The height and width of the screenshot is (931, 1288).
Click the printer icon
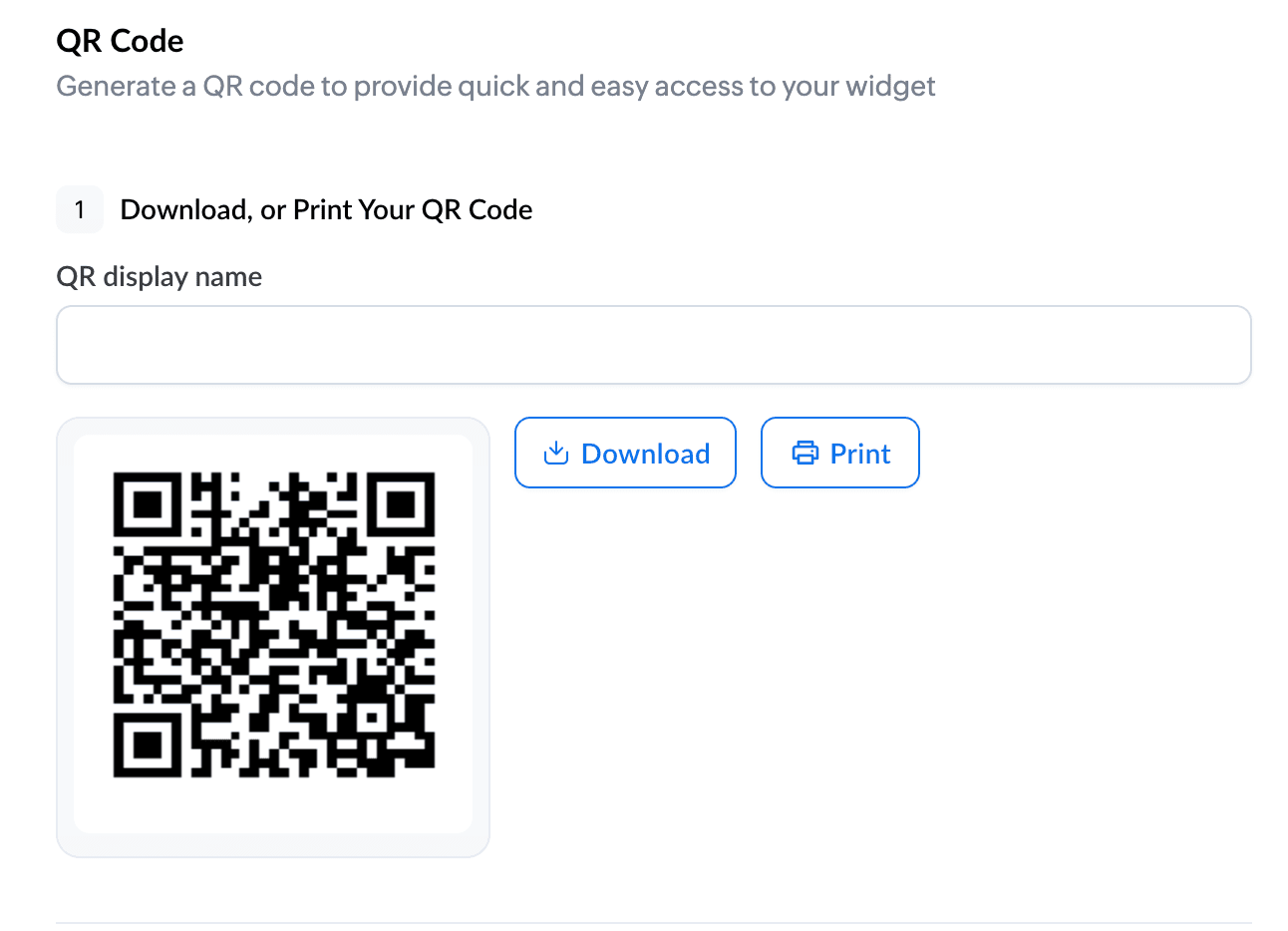pos(805,454)
